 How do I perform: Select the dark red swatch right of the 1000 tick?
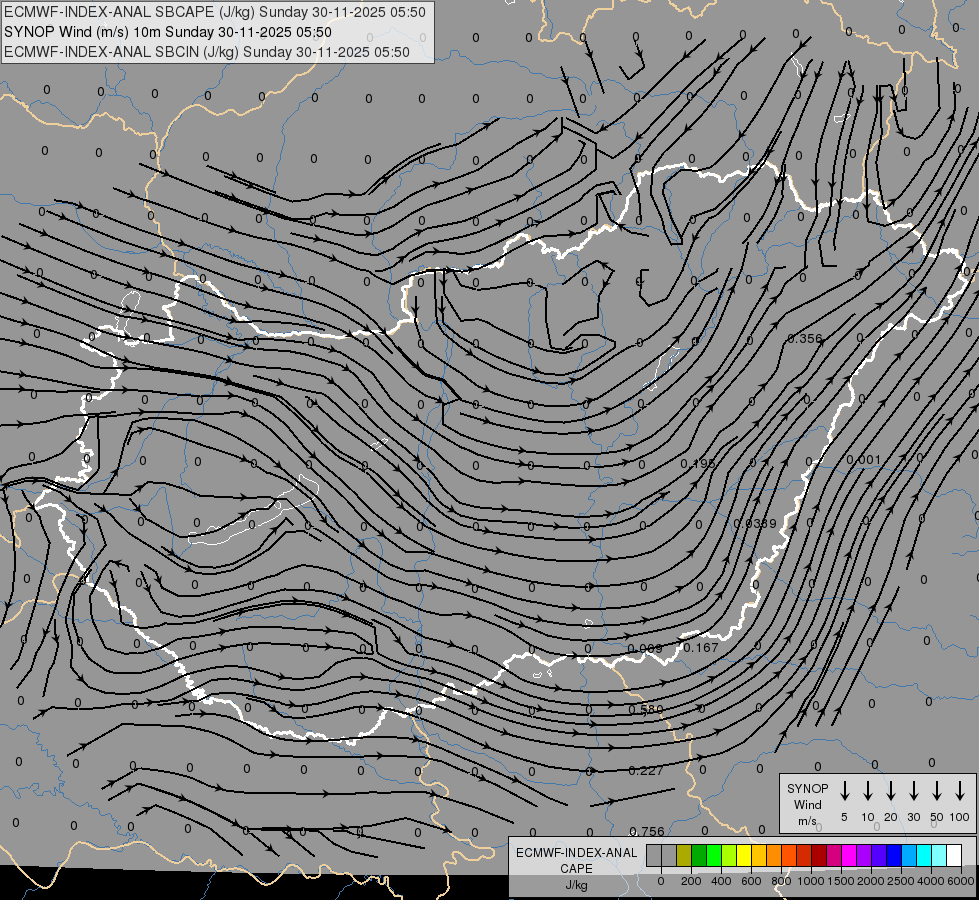819,855
